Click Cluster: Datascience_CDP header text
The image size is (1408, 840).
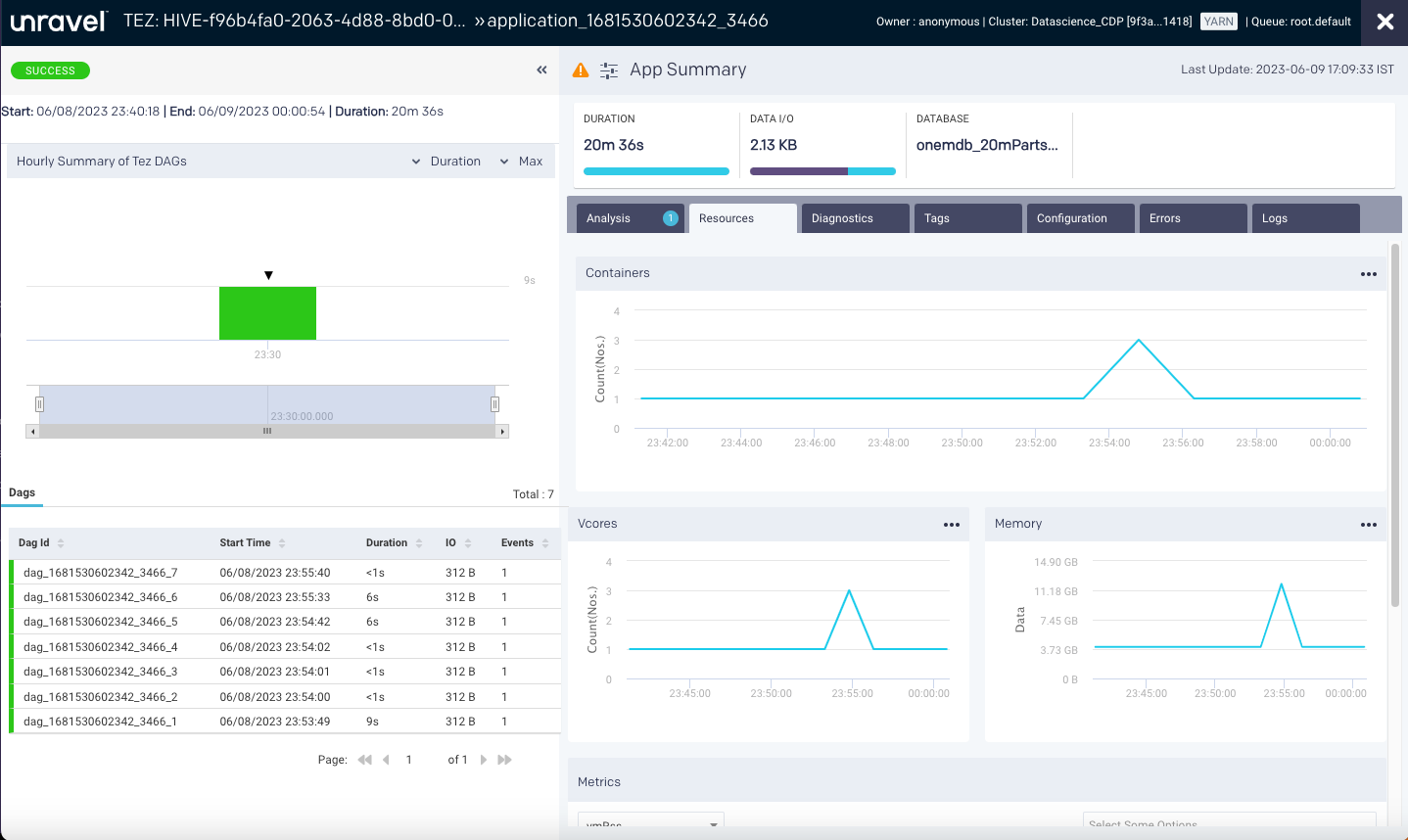click(x=1090, y=22)
